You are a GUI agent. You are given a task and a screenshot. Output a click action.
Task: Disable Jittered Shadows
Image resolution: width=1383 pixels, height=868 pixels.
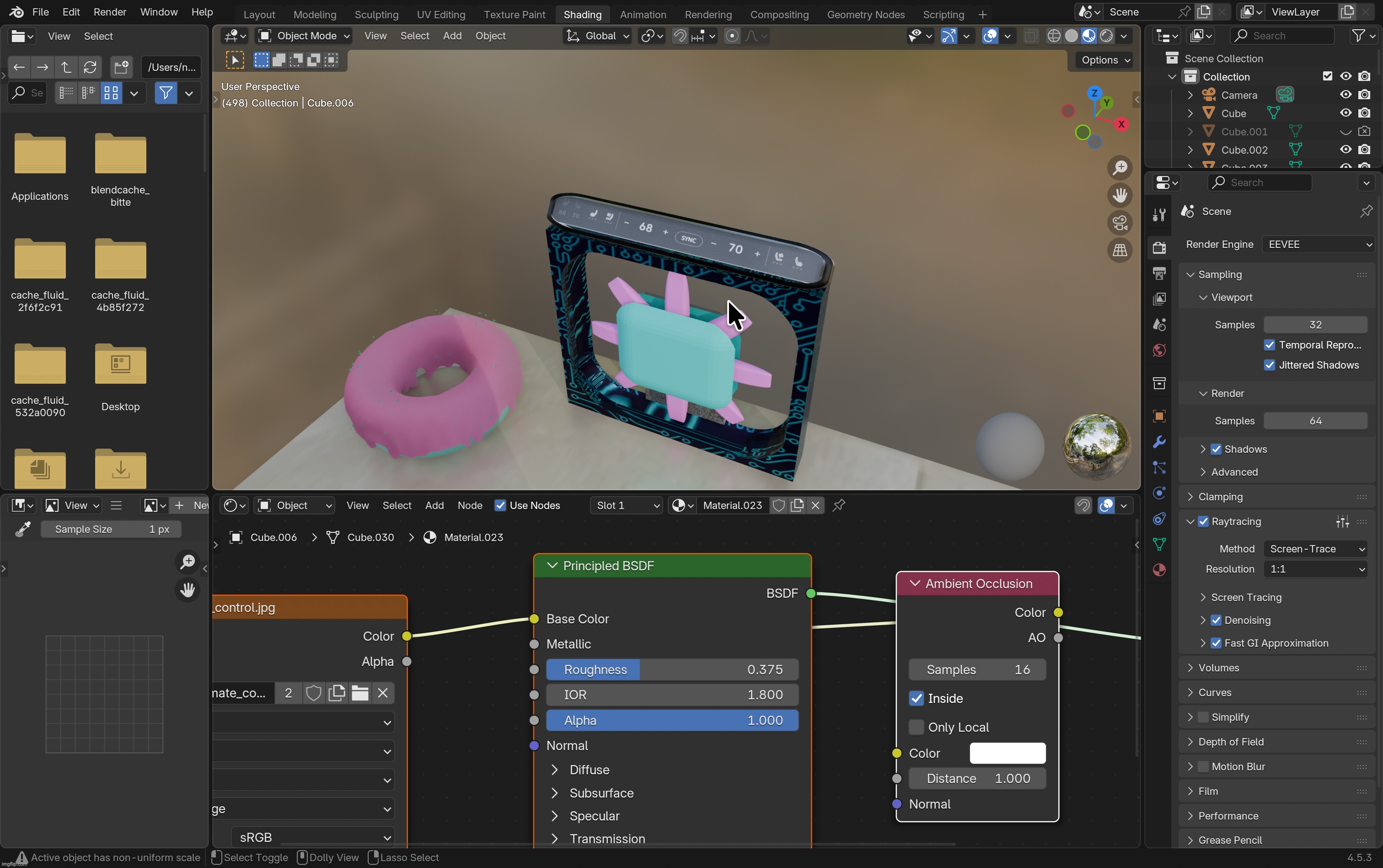[x=1270, y=365]
